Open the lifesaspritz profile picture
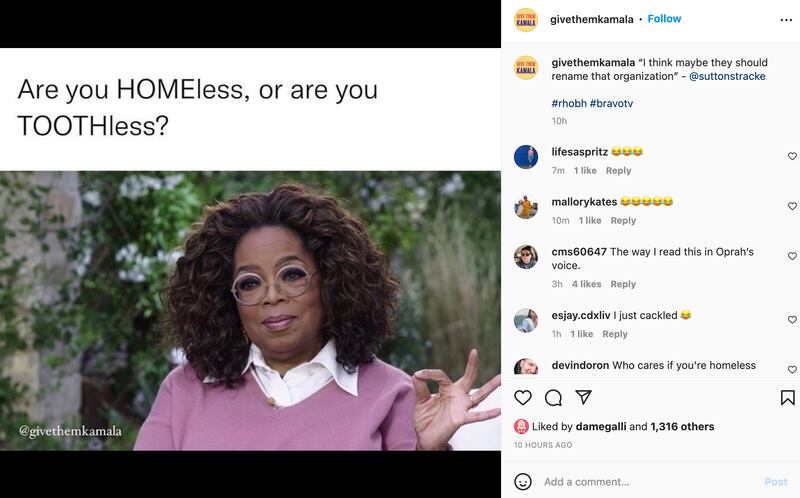This screenshot has height=498, width=800. click(x=526, y=157)
